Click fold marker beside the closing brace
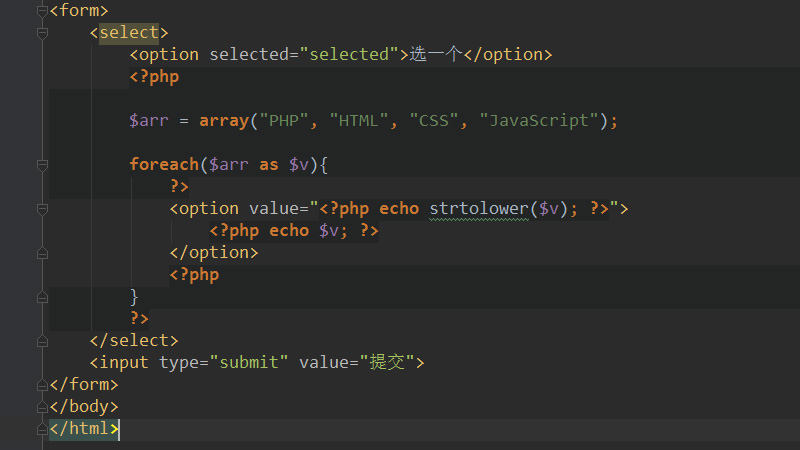800x450 pixels. (42, 296)
